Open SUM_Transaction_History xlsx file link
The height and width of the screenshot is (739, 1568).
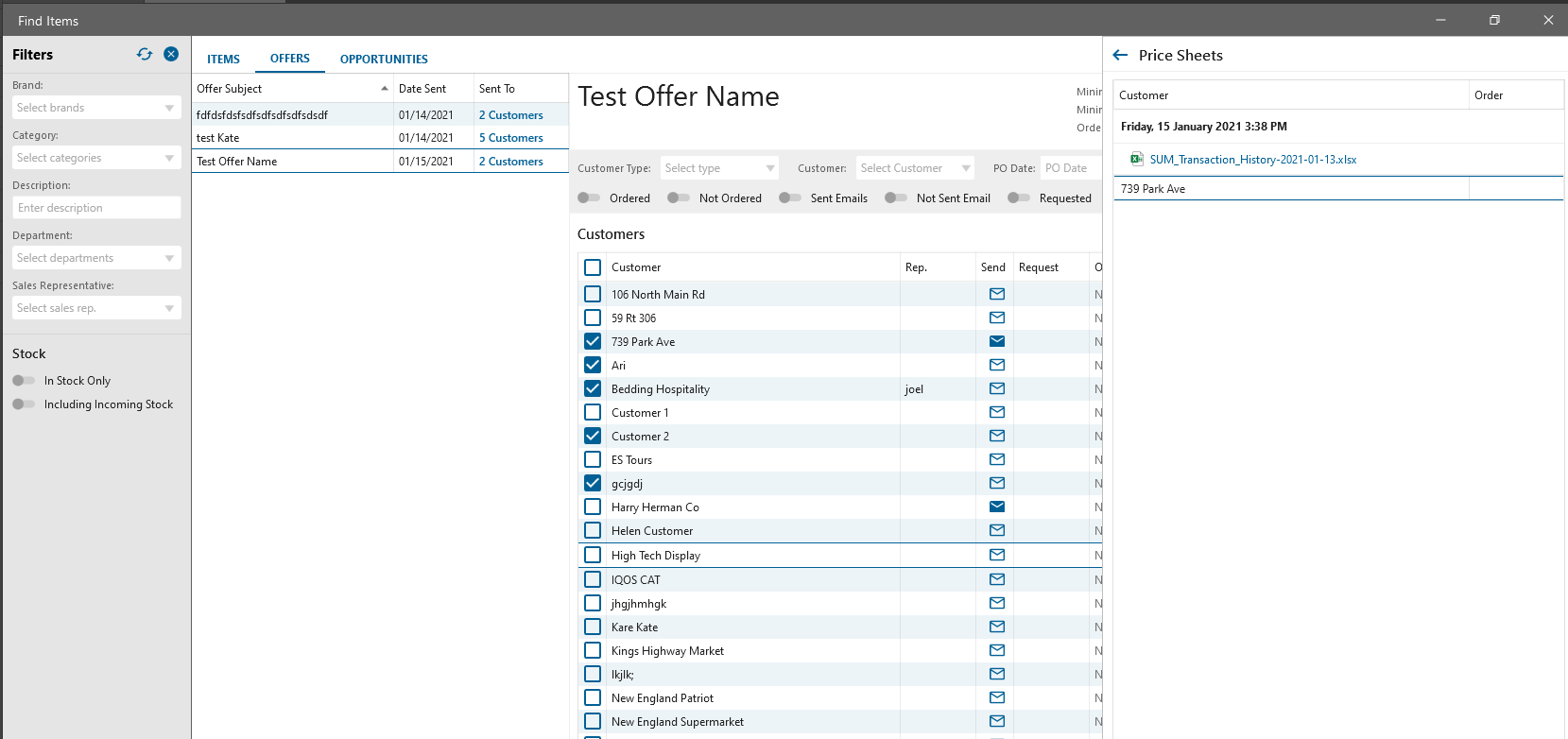[x=1252, y=160]
